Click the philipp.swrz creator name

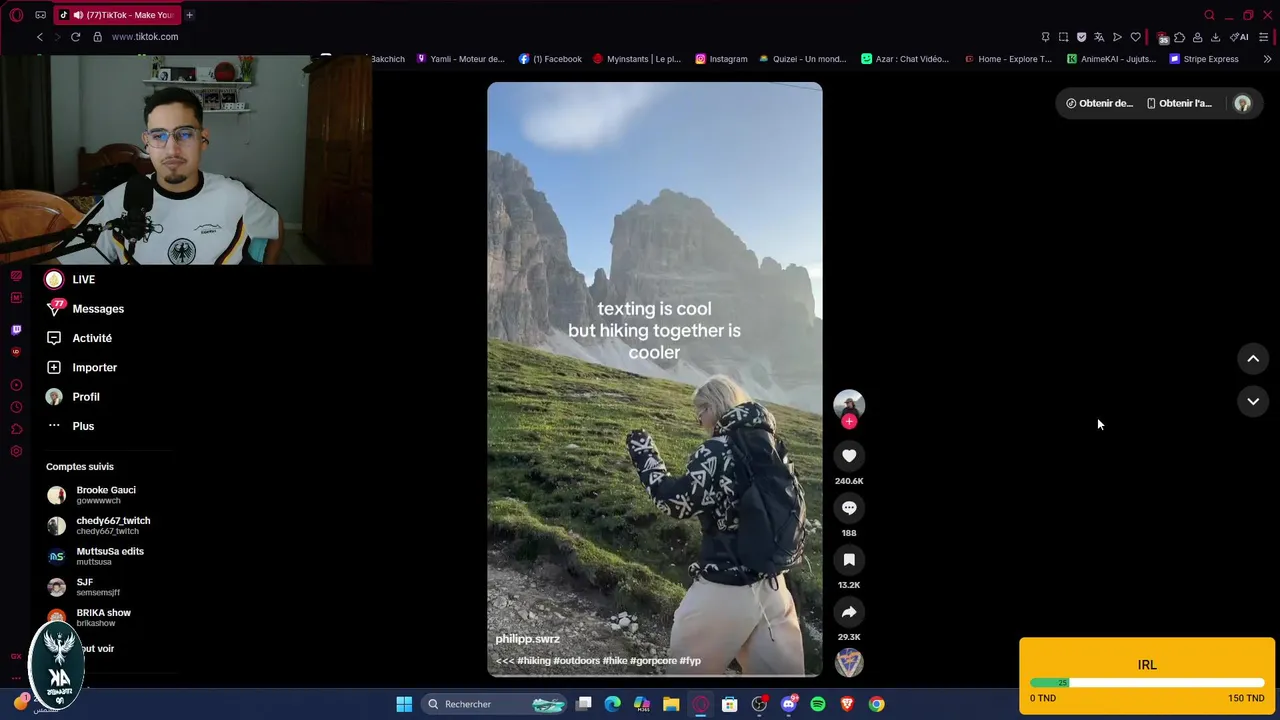click(527, 639)
